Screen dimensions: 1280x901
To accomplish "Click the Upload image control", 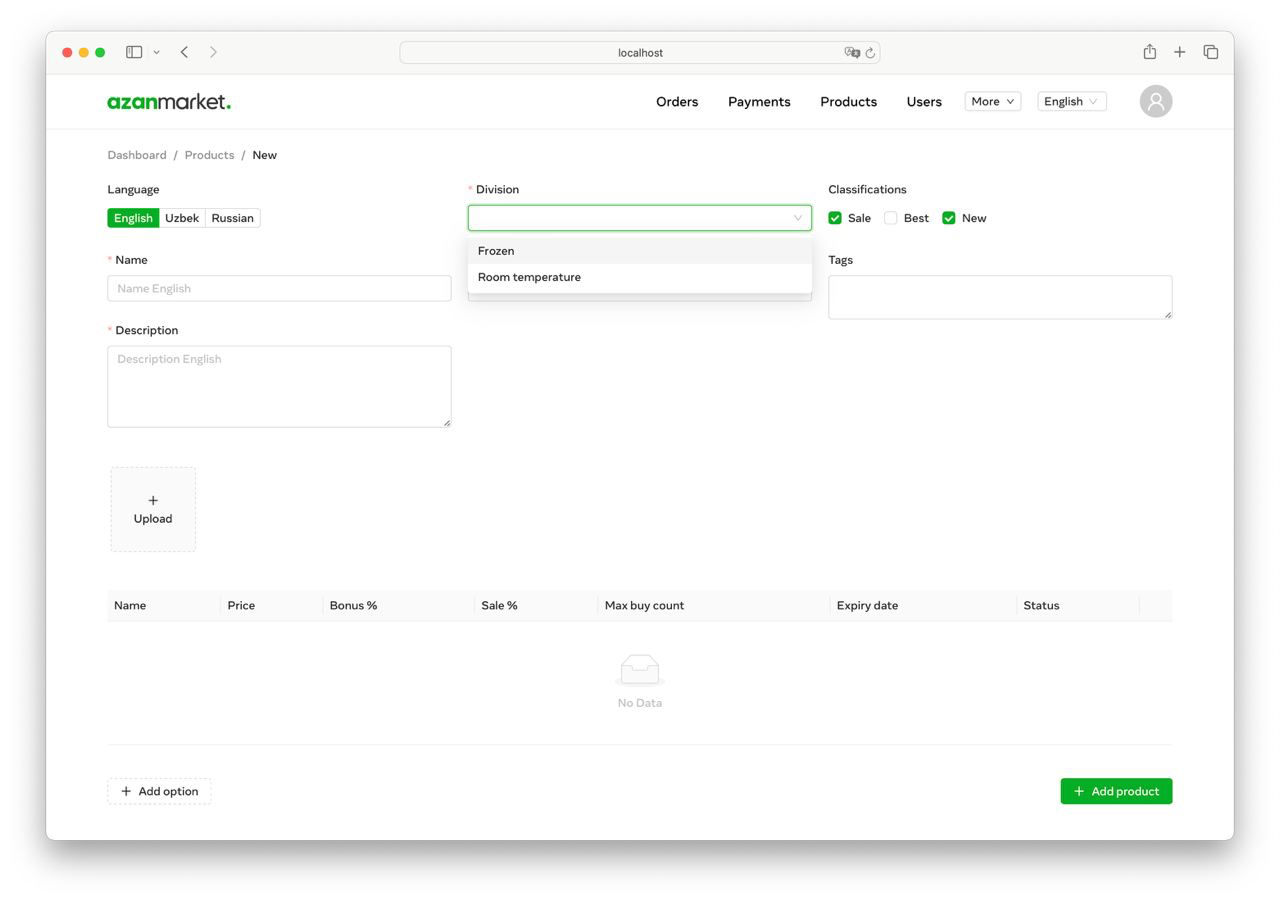I will pyautogui.click(x=152, y=509).
